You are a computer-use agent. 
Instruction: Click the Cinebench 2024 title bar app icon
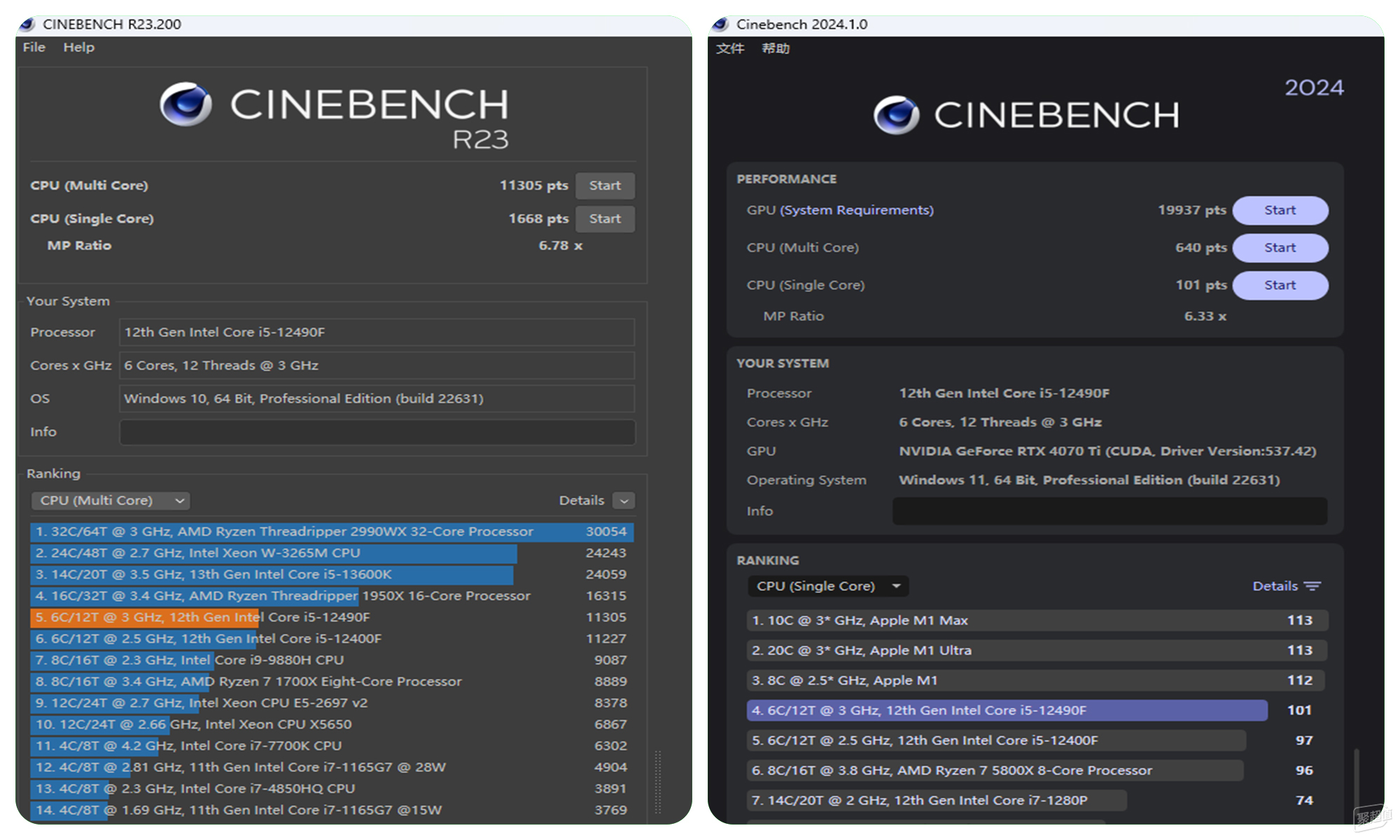(720, 24)
